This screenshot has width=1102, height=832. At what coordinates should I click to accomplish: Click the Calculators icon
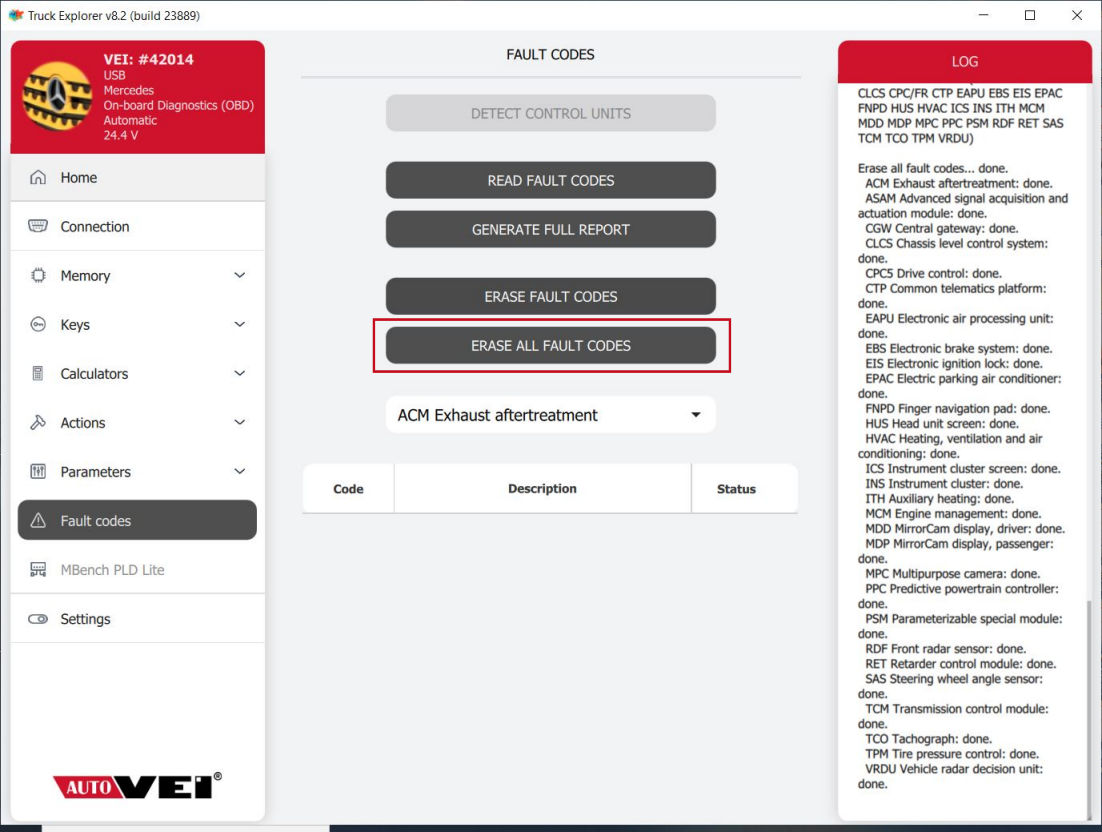(38, 374)
